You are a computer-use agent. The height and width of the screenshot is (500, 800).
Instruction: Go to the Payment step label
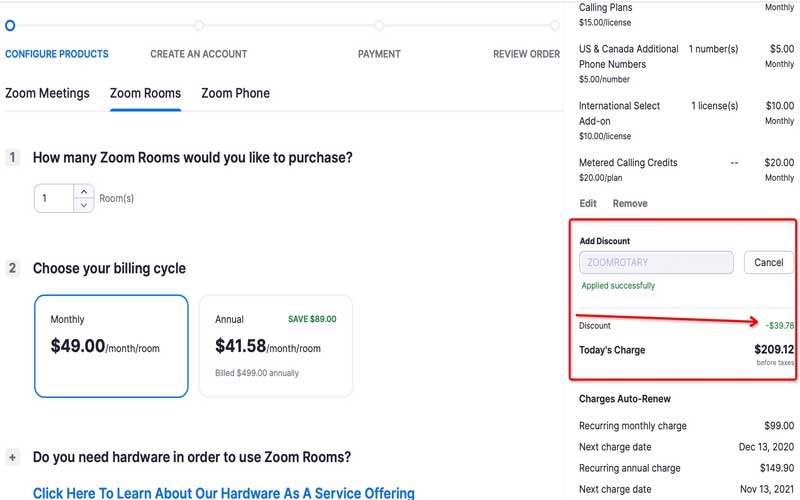379,54
